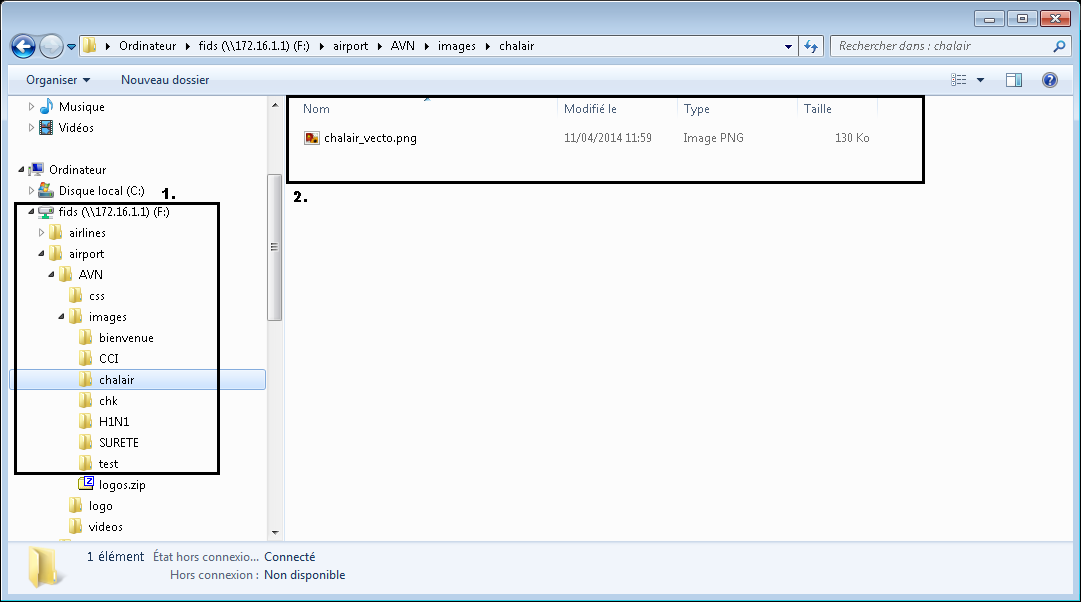Click the change view icon
This screenshot has width=1081, height=602.
click(x=960, y=80)
